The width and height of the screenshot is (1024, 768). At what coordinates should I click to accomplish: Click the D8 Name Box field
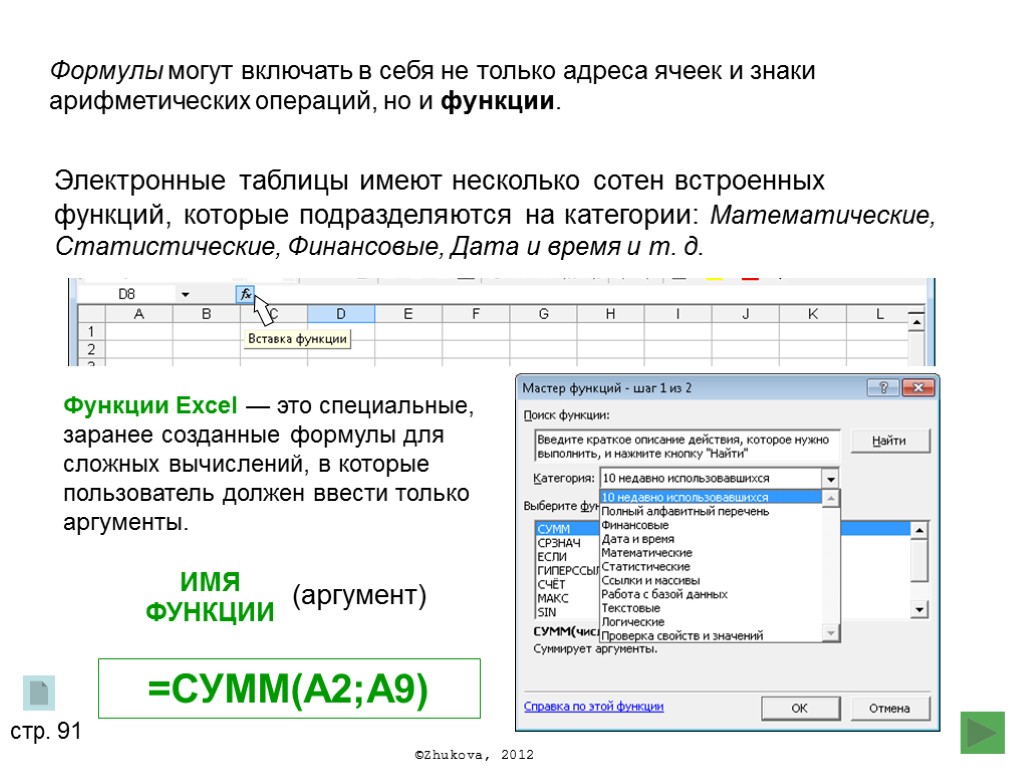[127, 295]
